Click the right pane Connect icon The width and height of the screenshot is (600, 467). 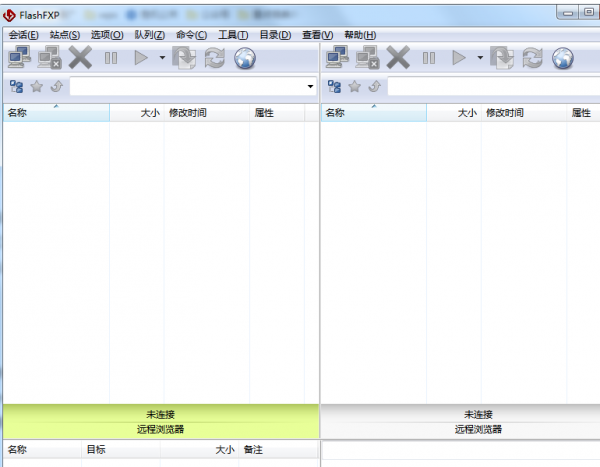click(x=337, y=58)
